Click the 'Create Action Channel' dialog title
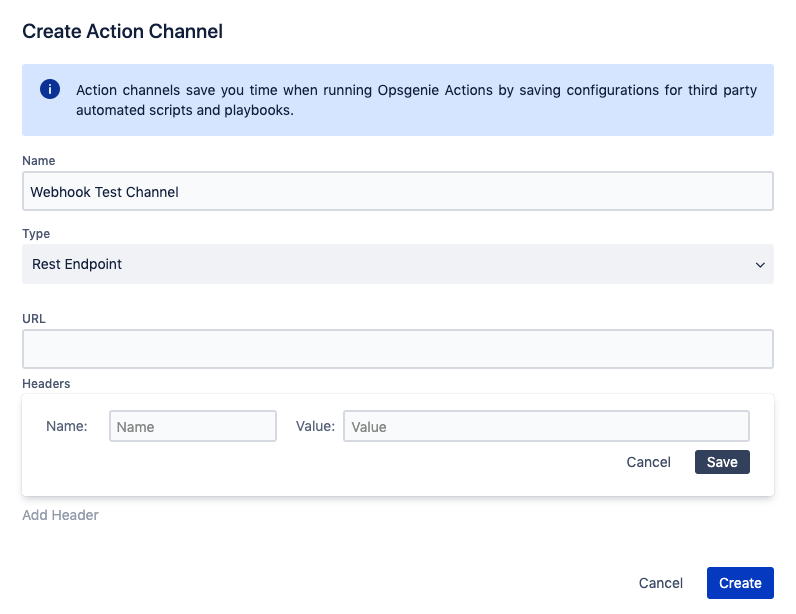The image size is (796, 614). (122, 31)
